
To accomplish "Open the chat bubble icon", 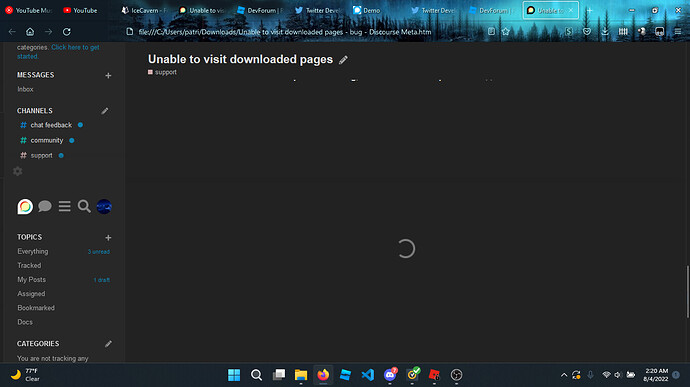I will [x=45, y=206].
